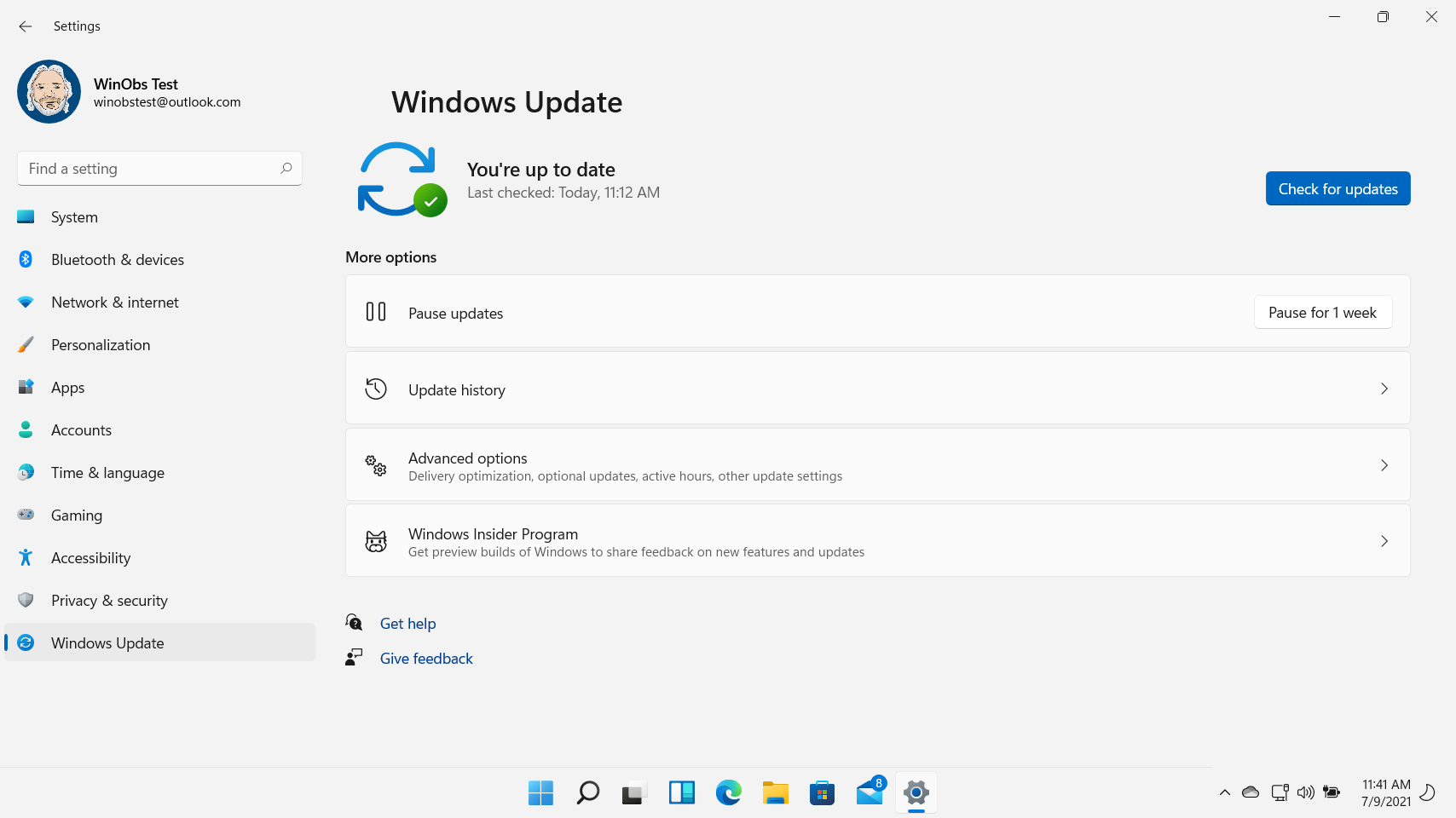Open the Give feedback link
Screen dimensions: 1456x818
426,658
